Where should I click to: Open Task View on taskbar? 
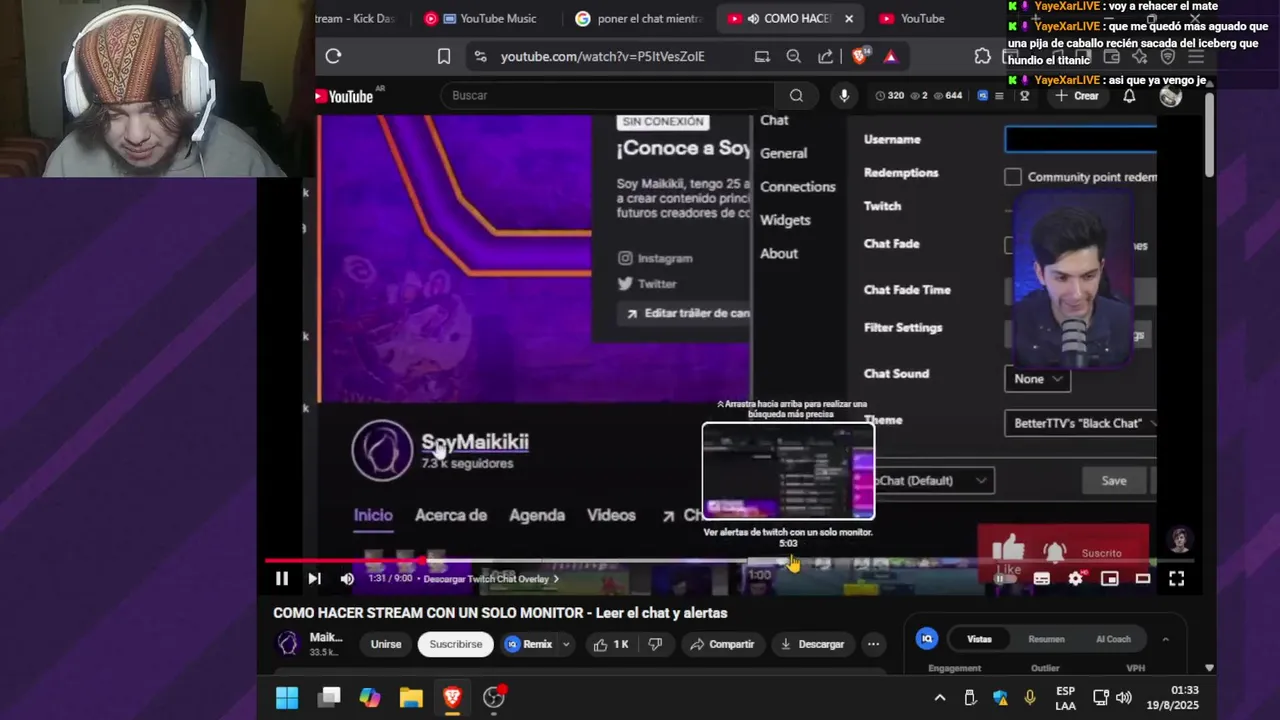click(x=329, y=698)
